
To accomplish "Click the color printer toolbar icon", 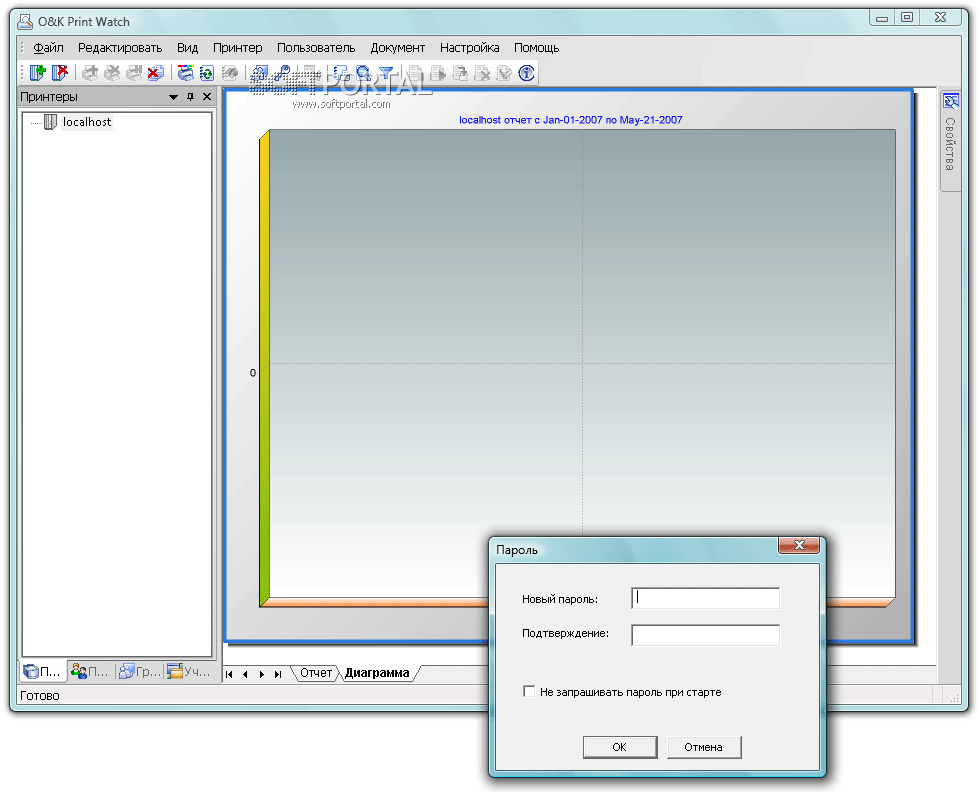I will pyautogui.click(x=186, y=73).
